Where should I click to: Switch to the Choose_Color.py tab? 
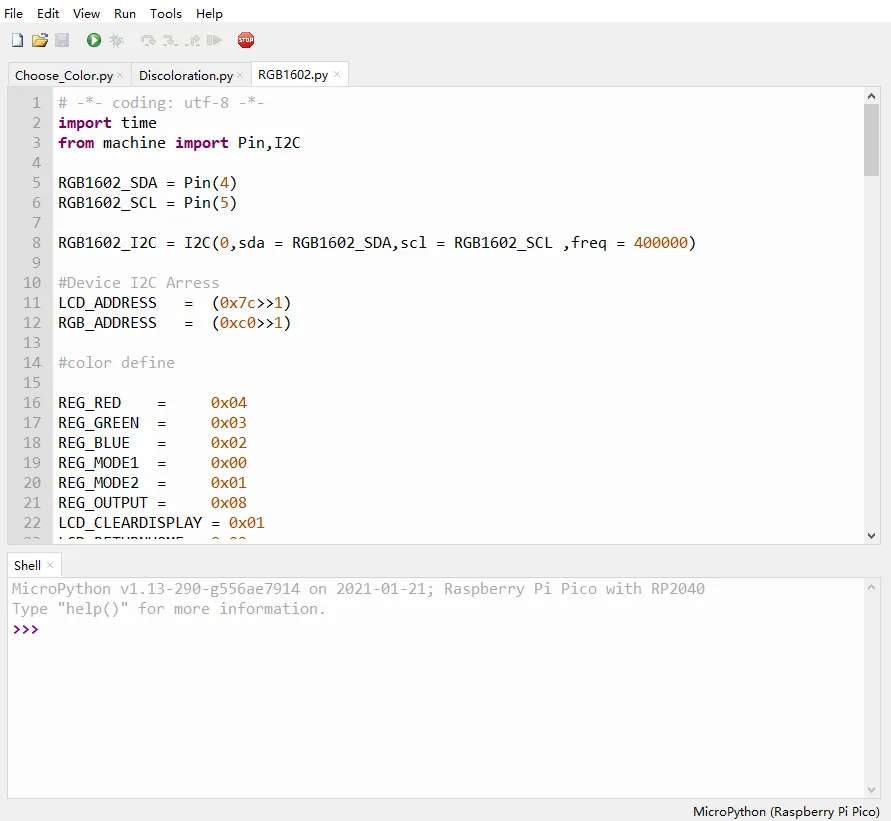click(64, 76)
